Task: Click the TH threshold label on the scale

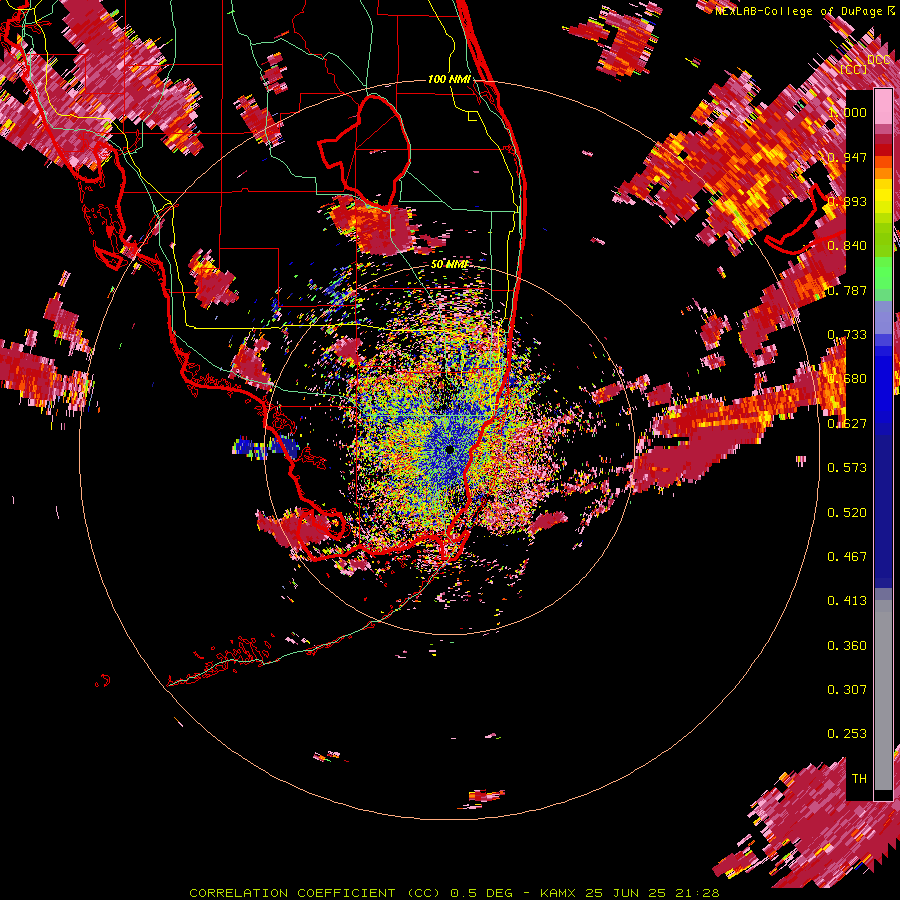Action: pyautogui.click(x=859, y=779)
